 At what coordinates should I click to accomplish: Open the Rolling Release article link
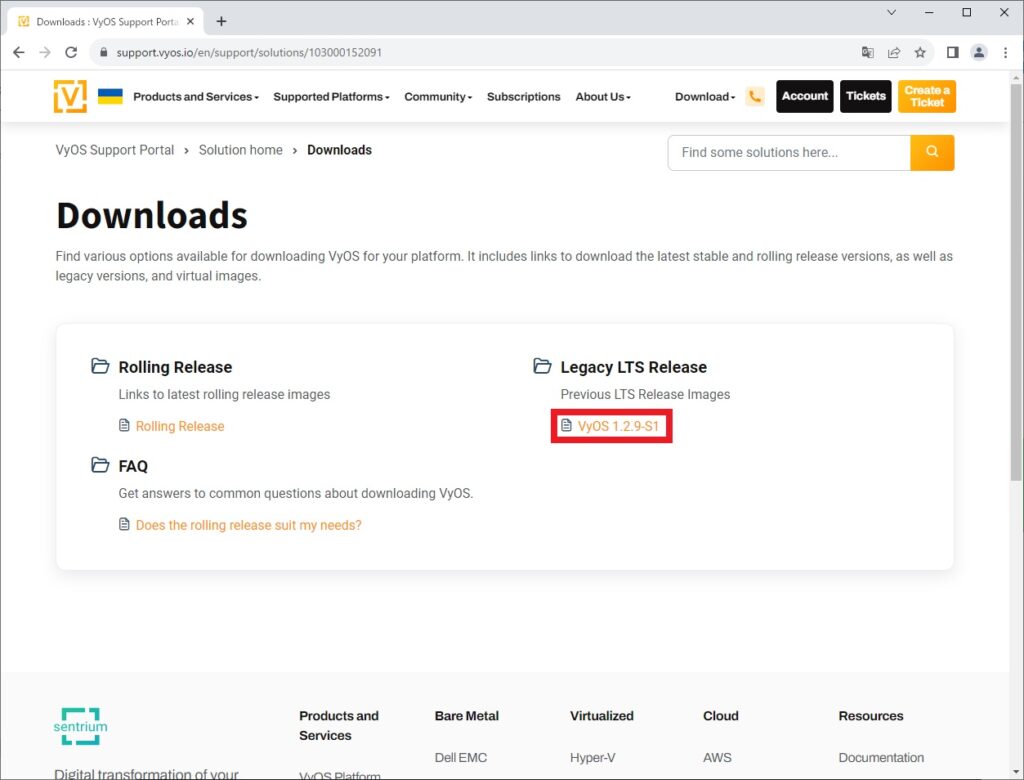coord(180,427)
